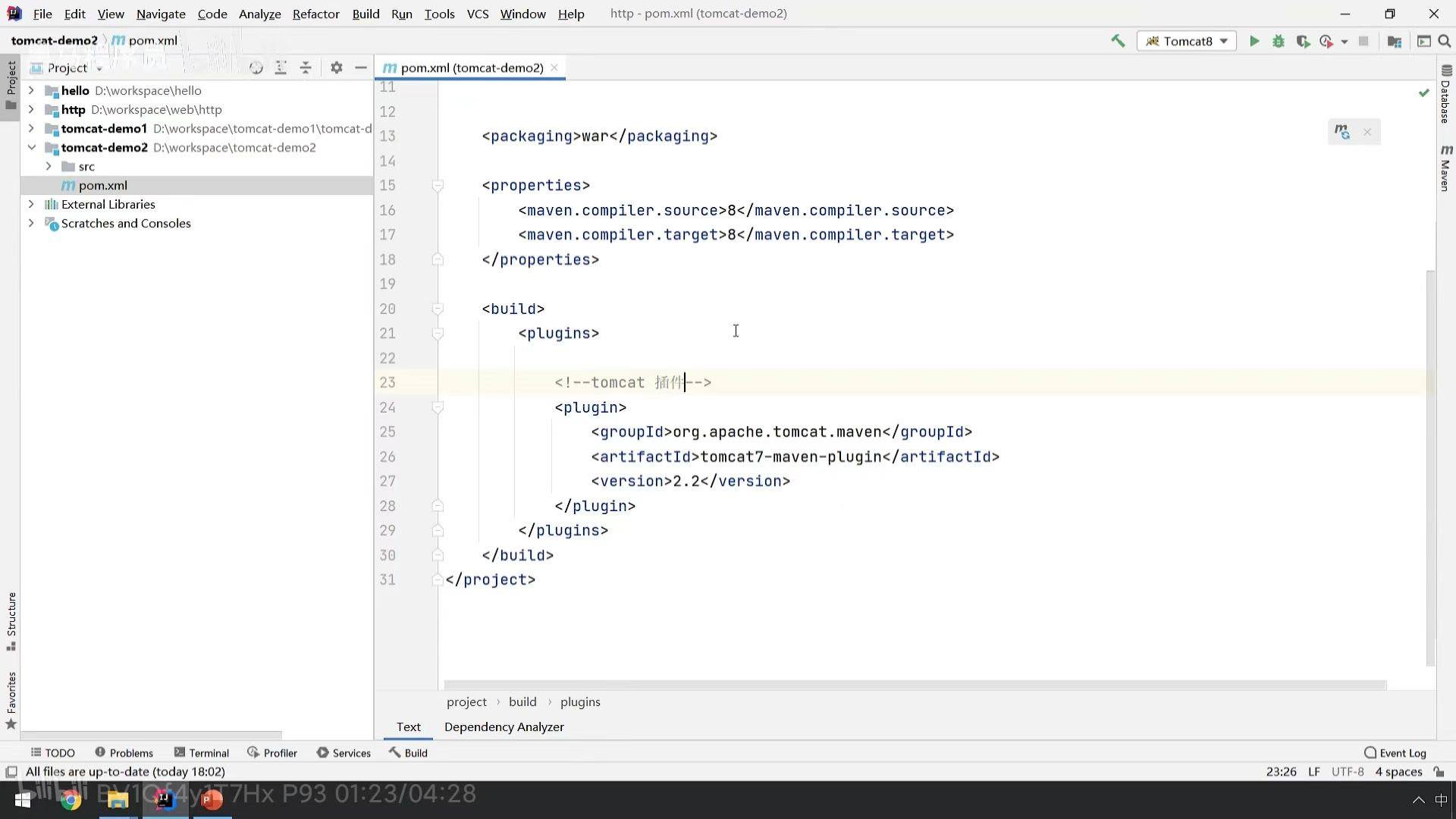Click the Build project hammer icon

pyautogui.click(x=1118, y=42)
